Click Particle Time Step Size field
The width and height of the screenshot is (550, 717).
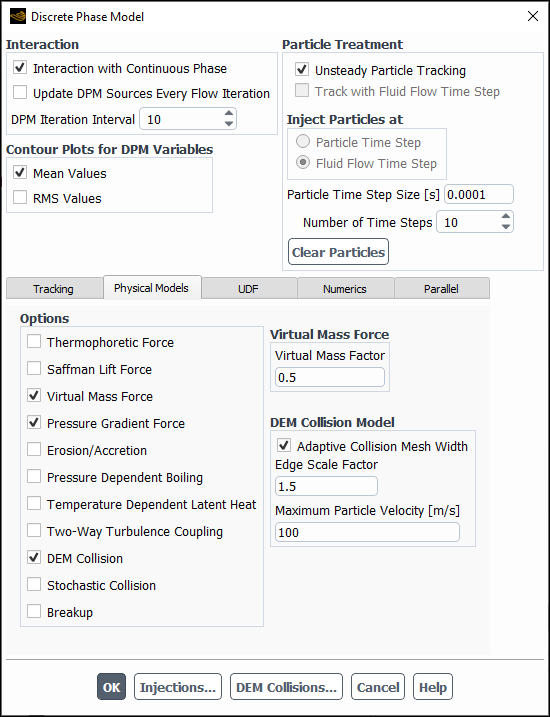click(x=479, y=194)
